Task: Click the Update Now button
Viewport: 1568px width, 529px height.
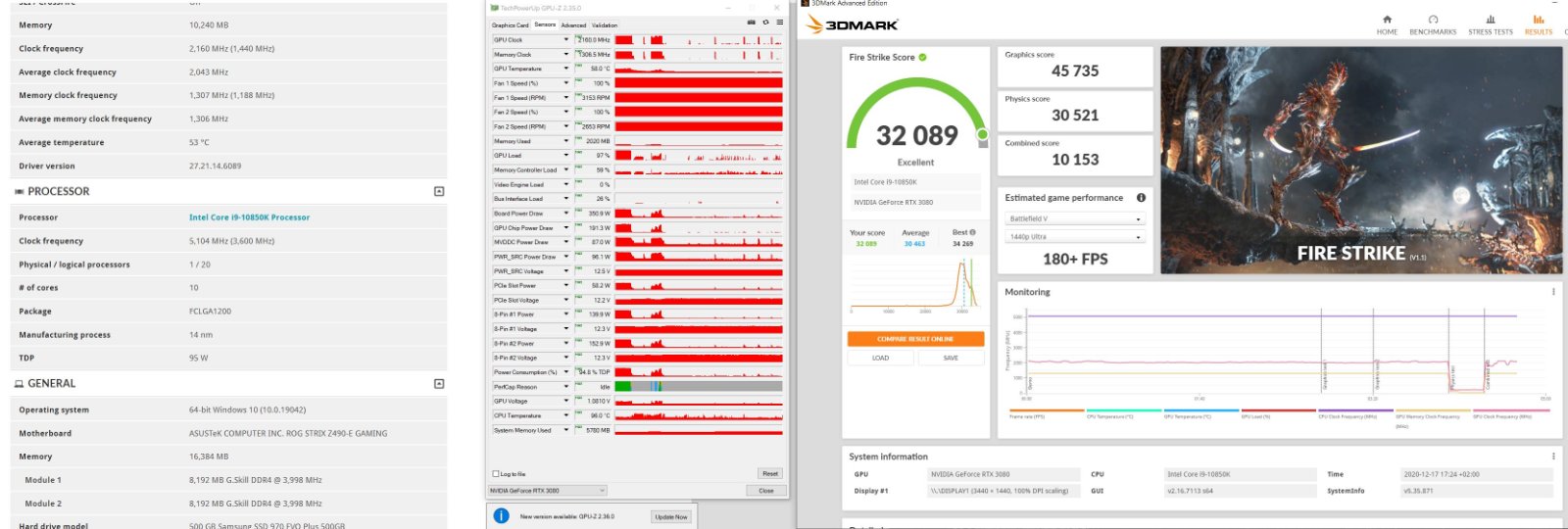Action: tap(671, 516)
